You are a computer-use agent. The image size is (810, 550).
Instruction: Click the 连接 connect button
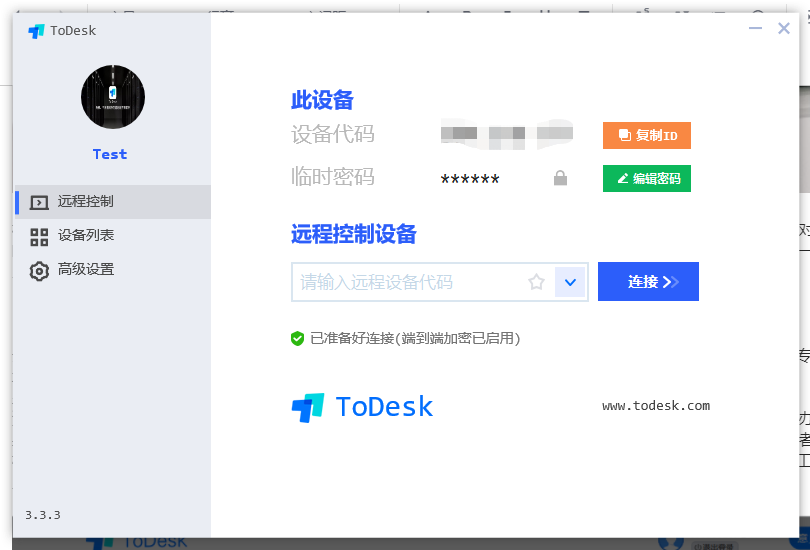648,281
